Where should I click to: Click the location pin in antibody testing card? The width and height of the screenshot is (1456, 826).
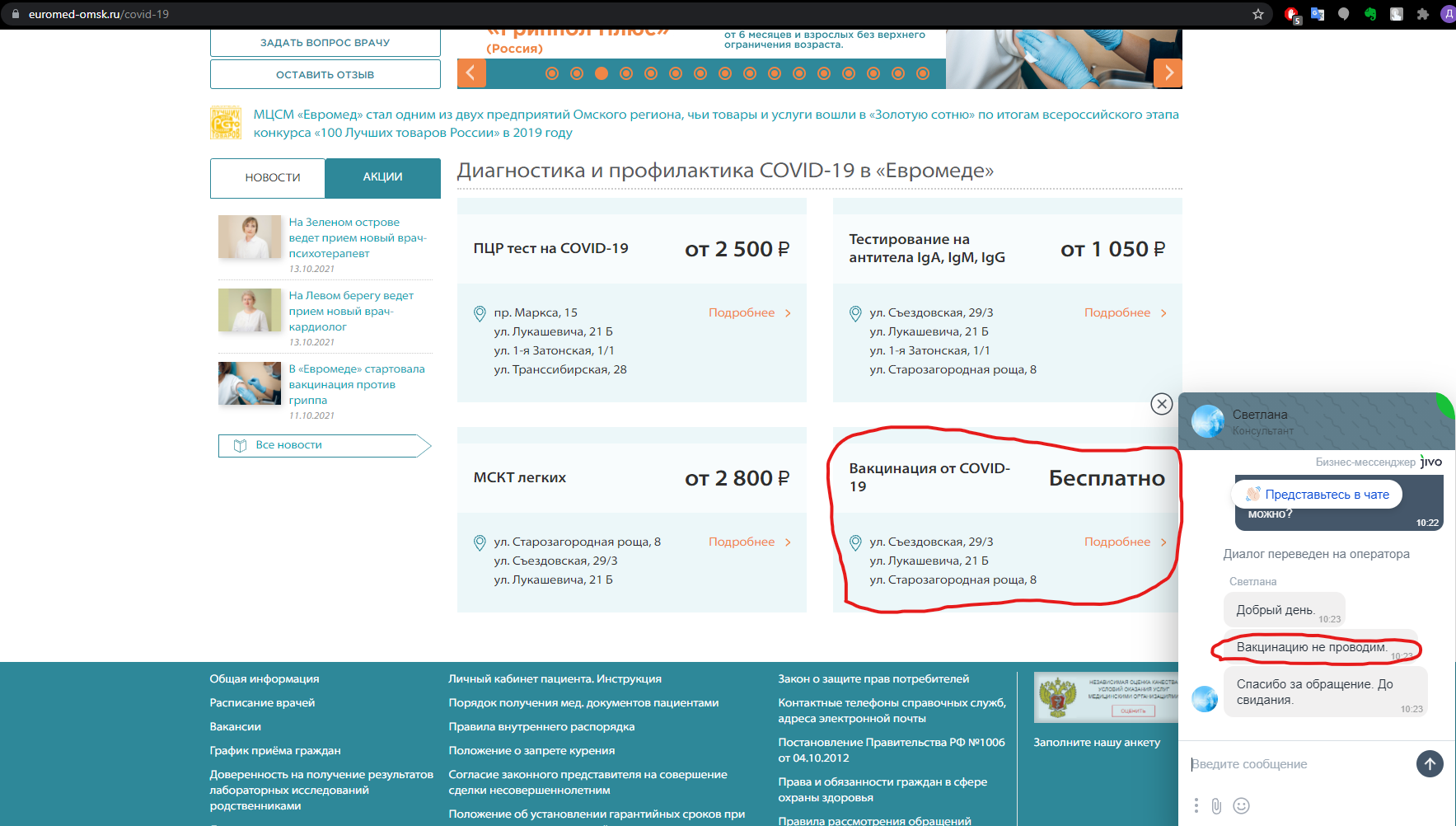click(x=855, y=313)
